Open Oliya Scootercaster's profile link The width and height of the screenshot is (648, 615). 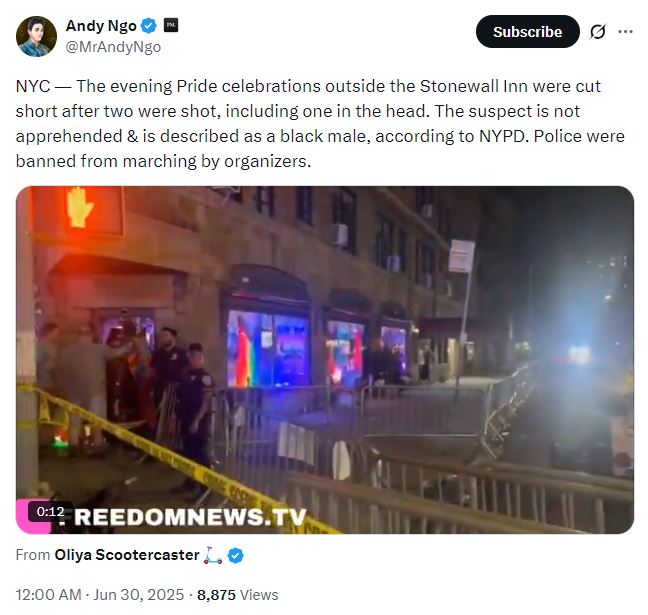[127, 555]
